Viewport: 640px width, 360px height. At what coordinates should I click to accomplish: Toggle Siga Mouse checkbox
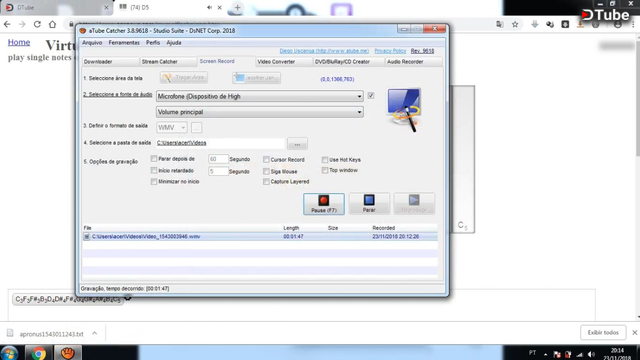(266, 171)
